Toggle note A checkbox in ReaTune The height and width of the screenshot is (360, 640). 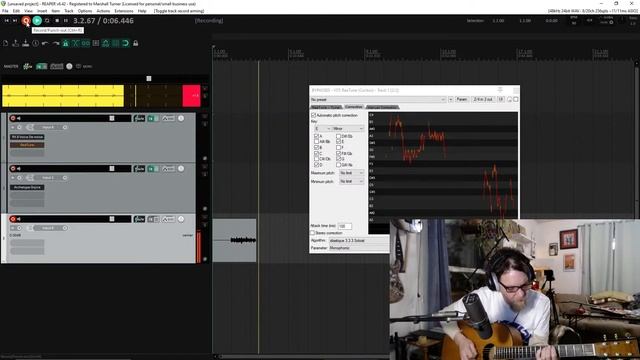316,136
